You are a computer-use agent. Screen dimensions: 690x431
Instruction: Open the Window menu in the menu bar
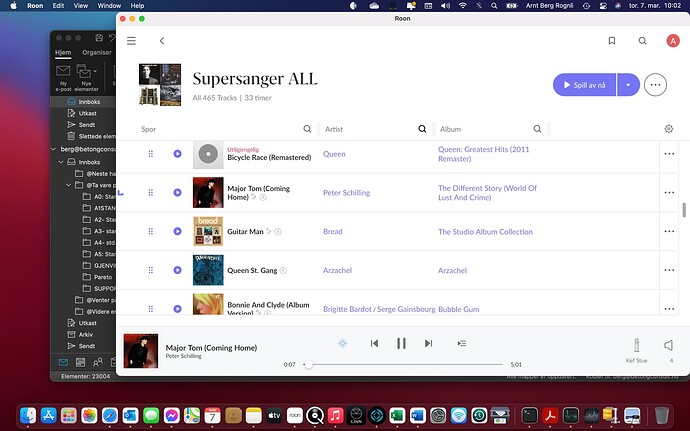coord(109,6)
